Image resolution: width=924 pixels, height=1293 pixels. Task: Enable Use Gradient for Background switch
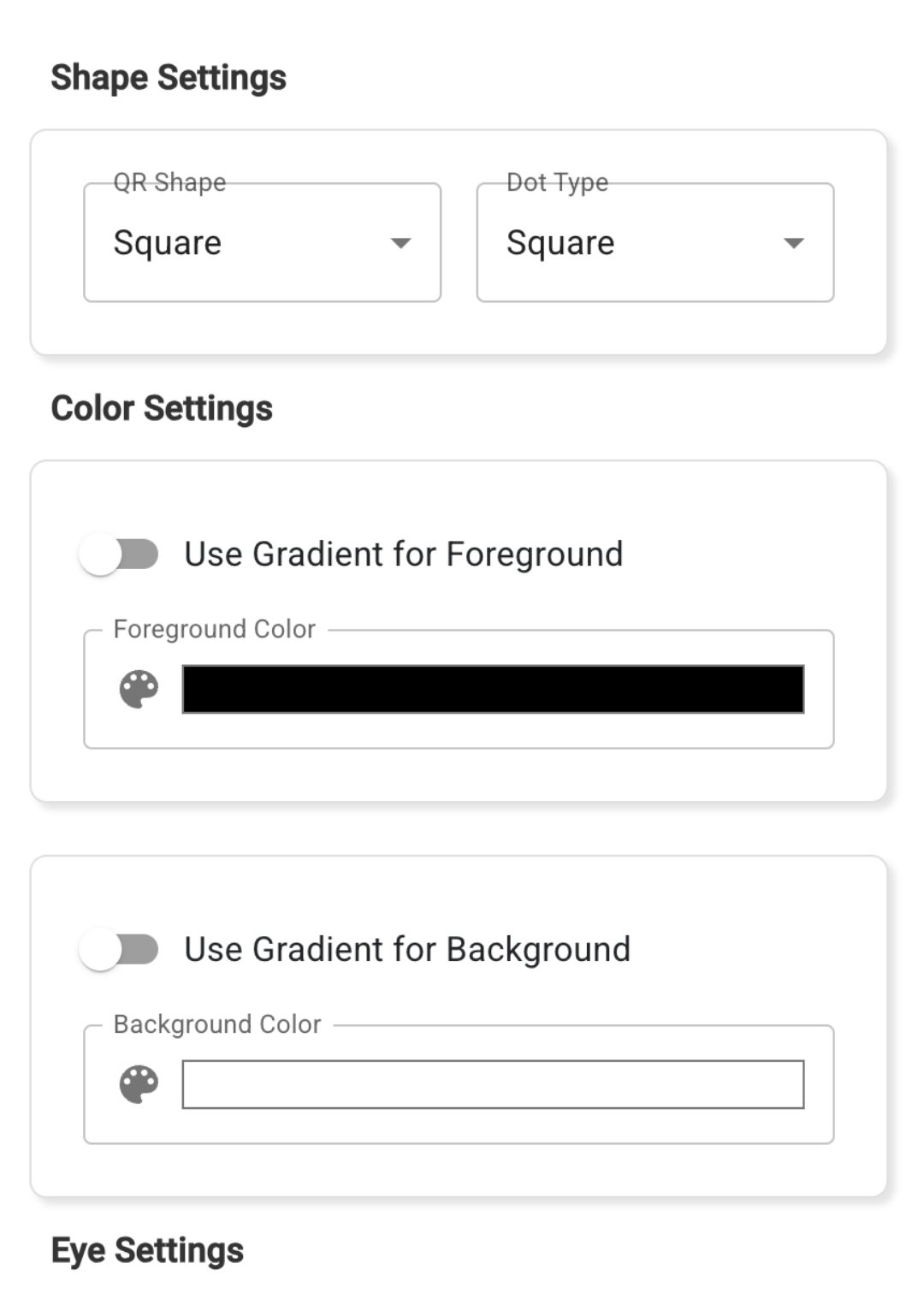pyautogui.click(x=119, y=950)
